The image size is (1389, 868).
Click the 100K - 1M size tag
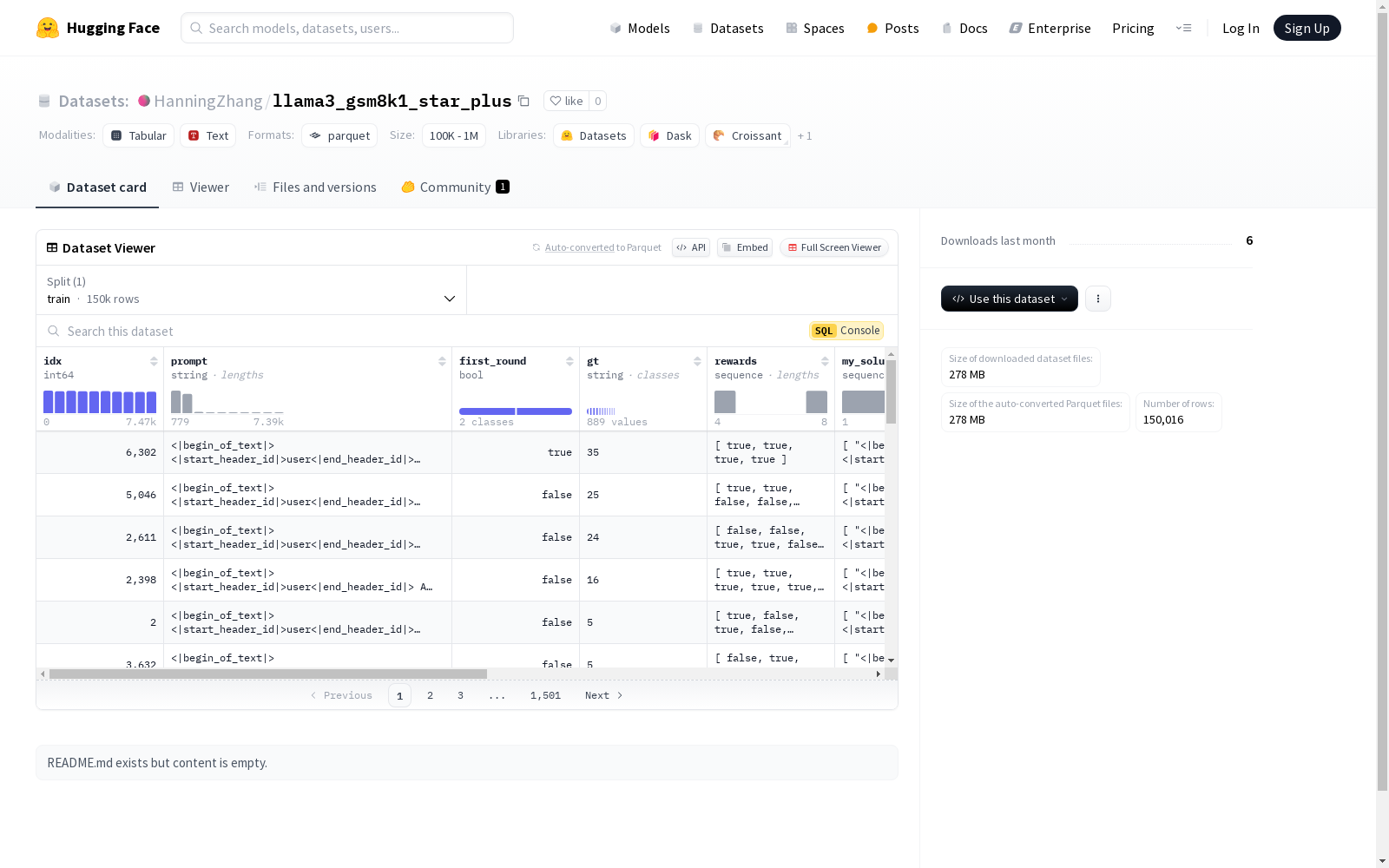[454, 135]
